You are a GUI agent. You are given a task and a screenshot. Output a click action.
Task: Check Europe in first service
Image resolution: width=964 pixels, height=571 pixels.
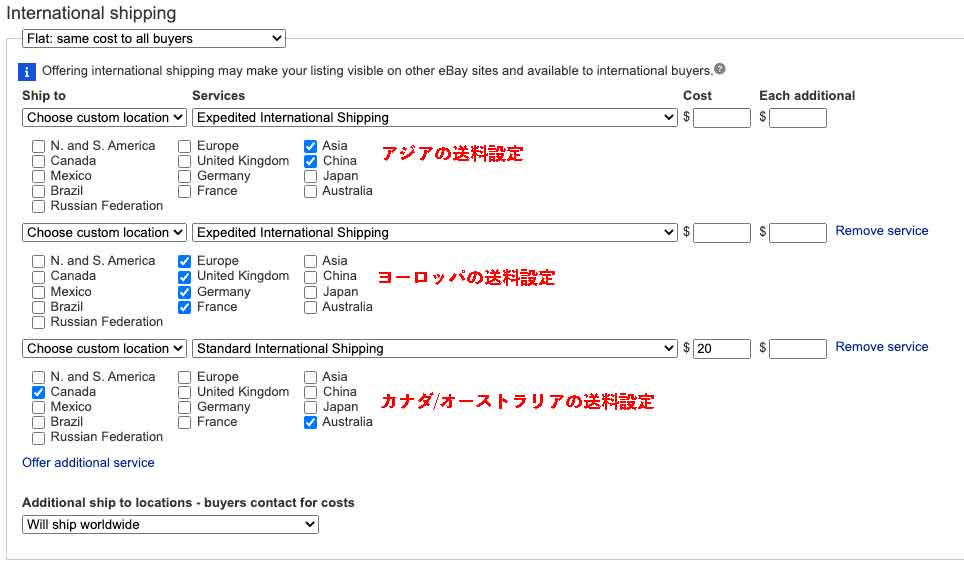pyautogui.click(x=184, y=146)
